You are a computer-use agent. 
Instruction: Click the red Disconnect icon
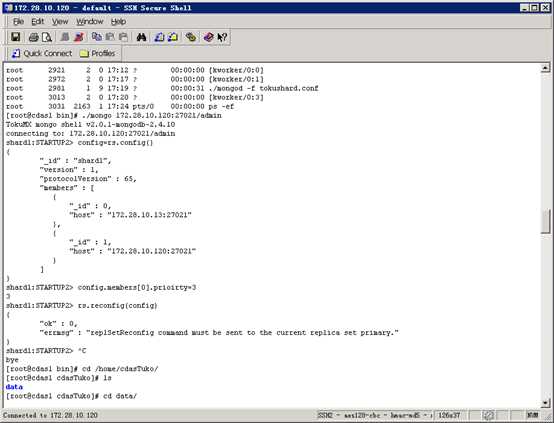pyautogui.click(x=79, y=37)
